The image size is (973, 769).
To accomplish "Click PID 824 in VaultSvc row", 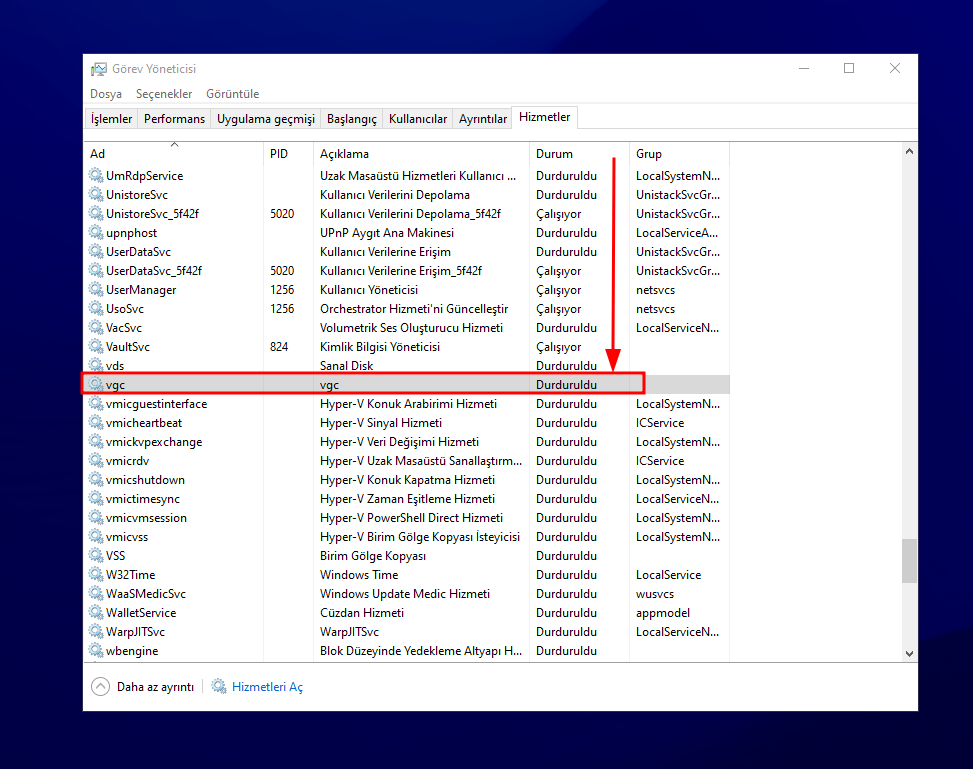I will coord(279,346).
